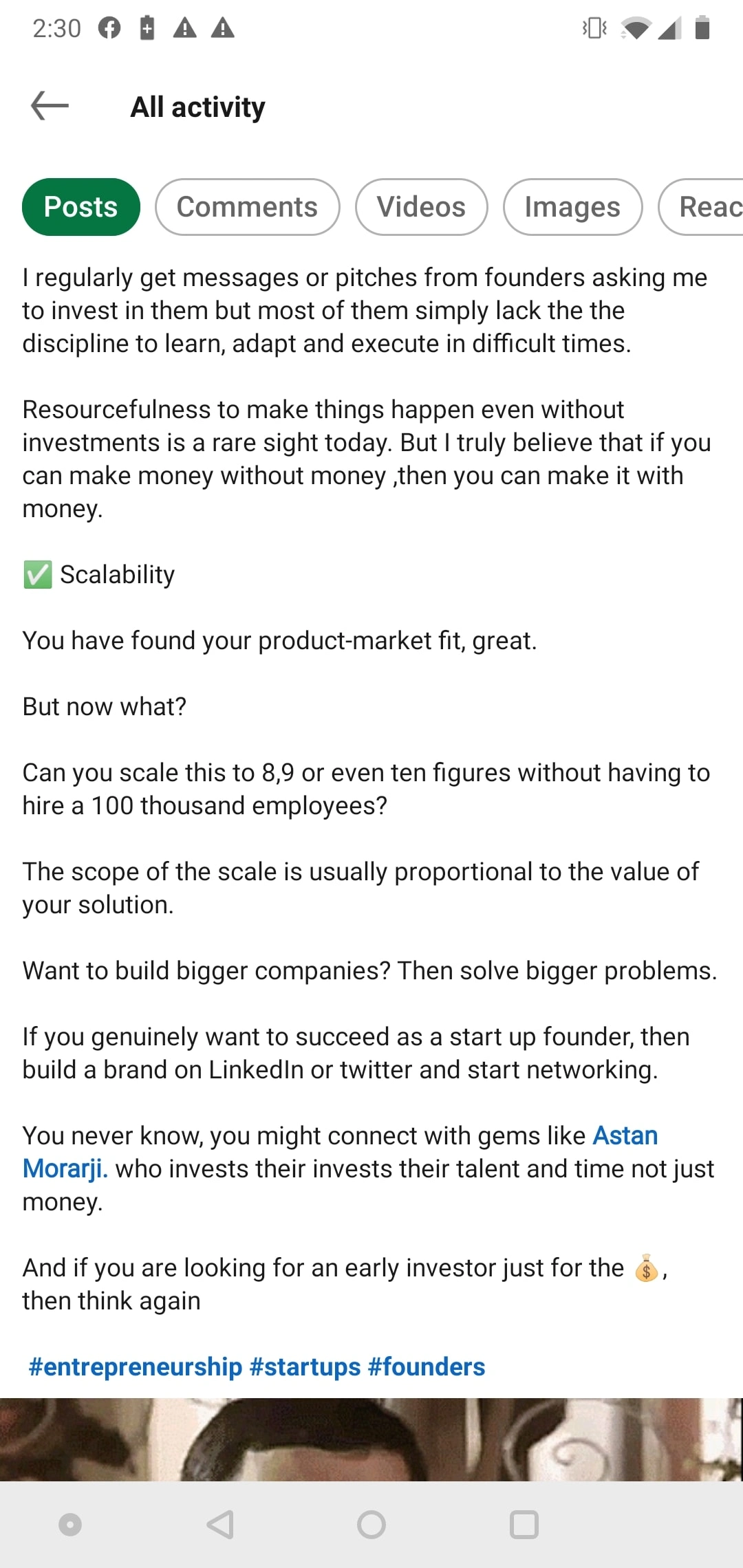Tap the small dot icon in navigation bar
The height and width of the screenshot is (1568, 743).
70,1525
